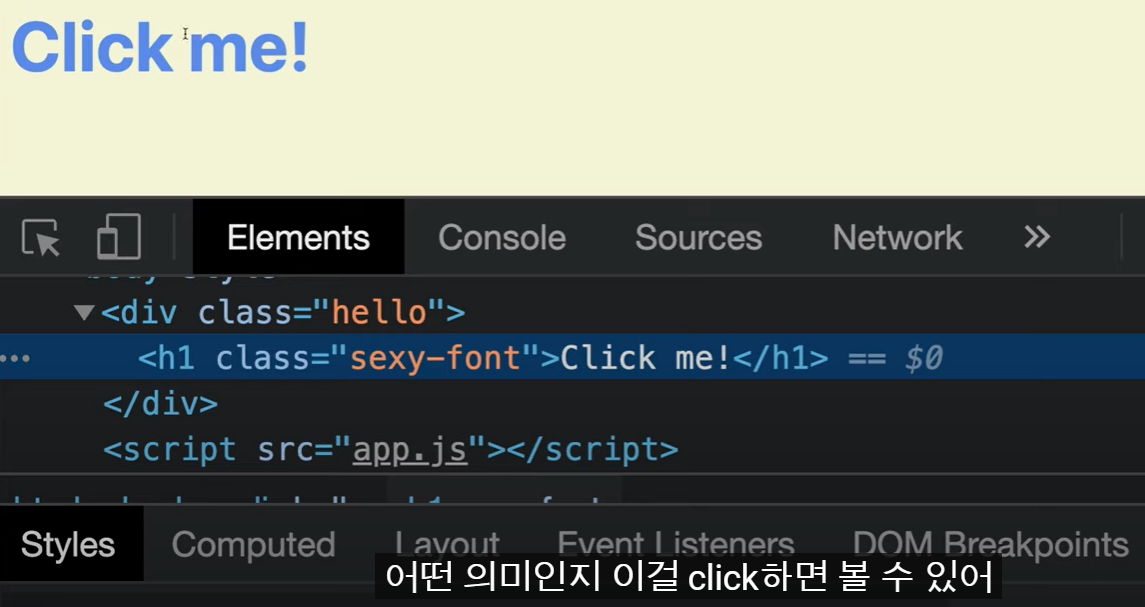Switch to the Sources tab
Image resolution: width=1145 pixels, height=607 pixels.
(x=698, y=237)
